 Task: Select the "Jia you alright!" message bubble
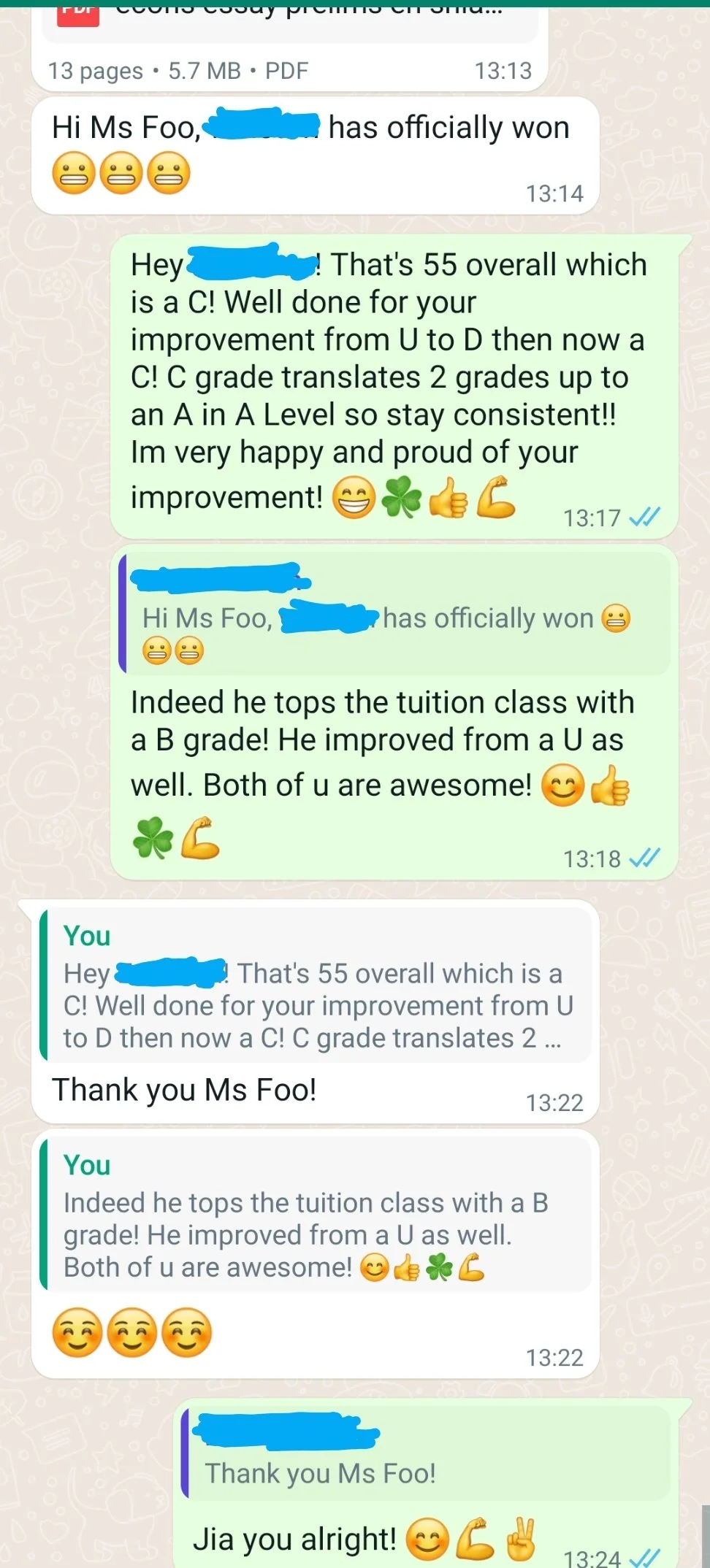pos(433,1484)
